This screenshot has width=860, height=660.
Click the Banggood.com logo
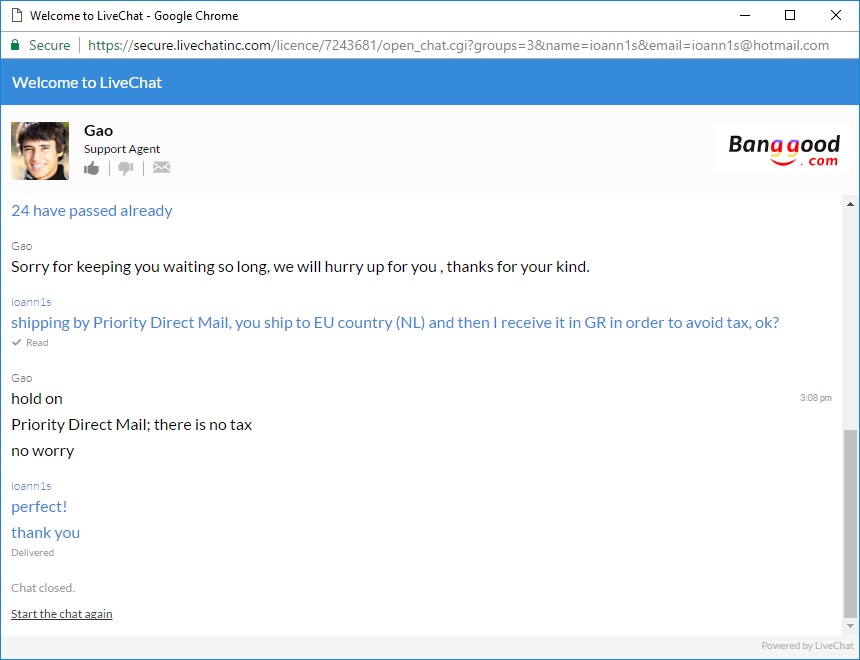click(784, 150)
